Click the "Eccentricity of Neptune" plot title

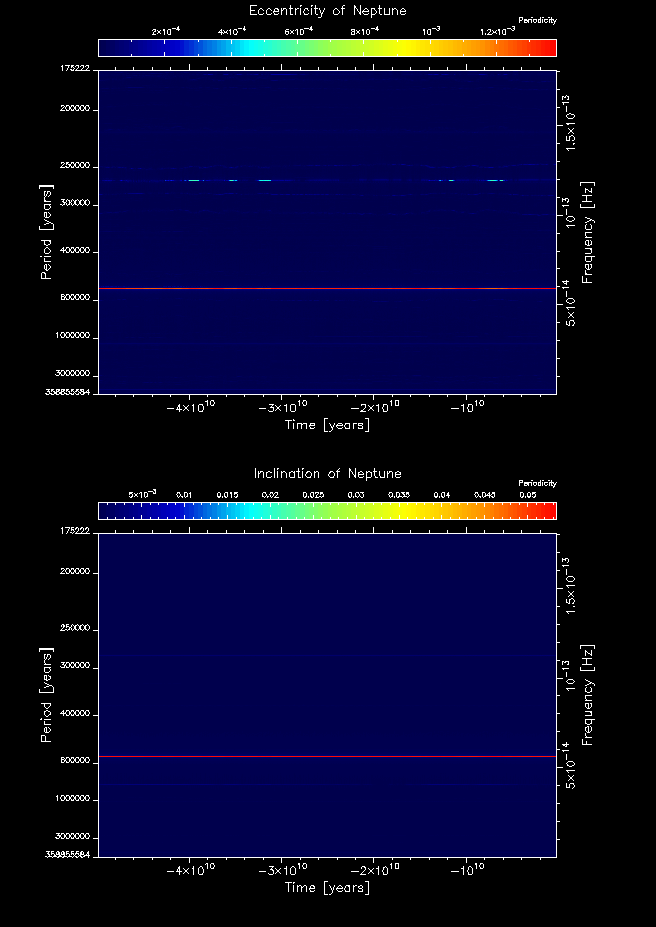coord(327,10)
